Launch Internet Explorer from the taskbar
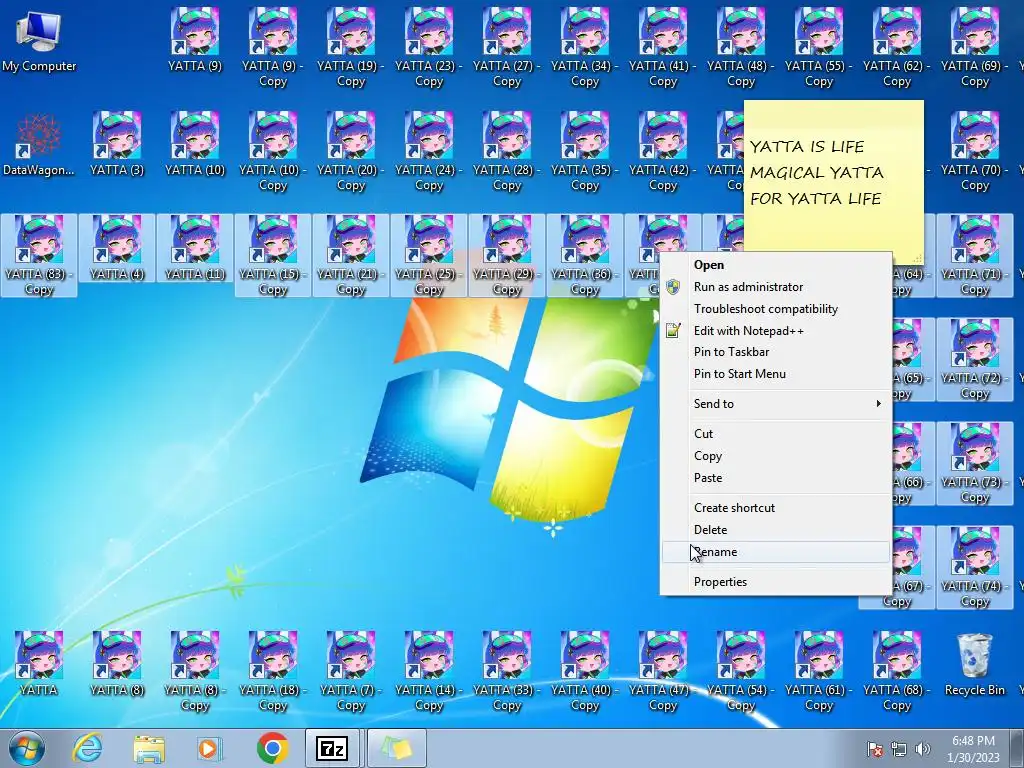Viewport: 1024px width, 768px height. click(87, 748)
